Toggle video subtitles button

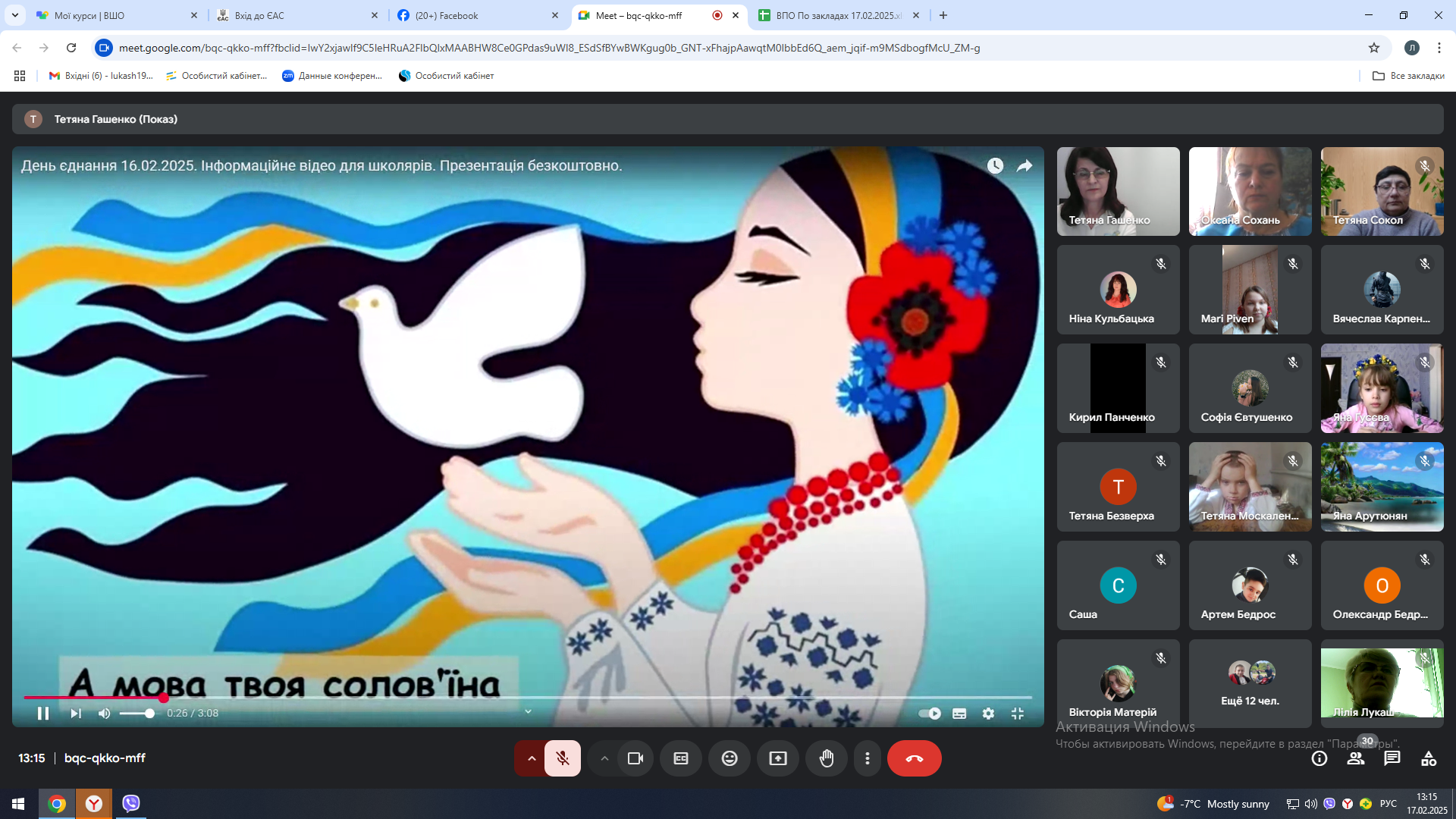tap(959, 713)
